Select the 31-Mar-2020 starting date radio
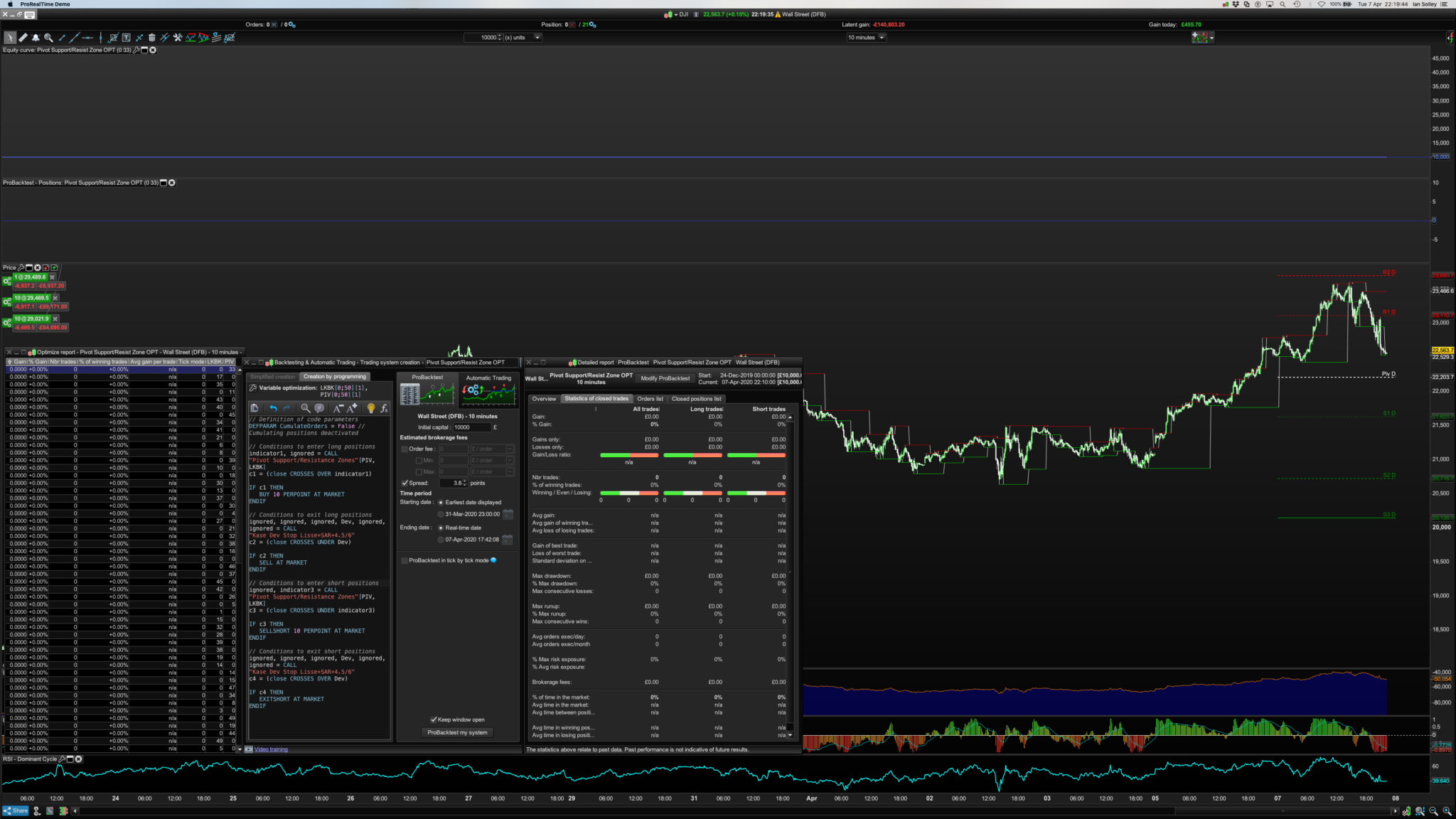This screenshot has width=1456, height=819. click(x=441, y=514)
